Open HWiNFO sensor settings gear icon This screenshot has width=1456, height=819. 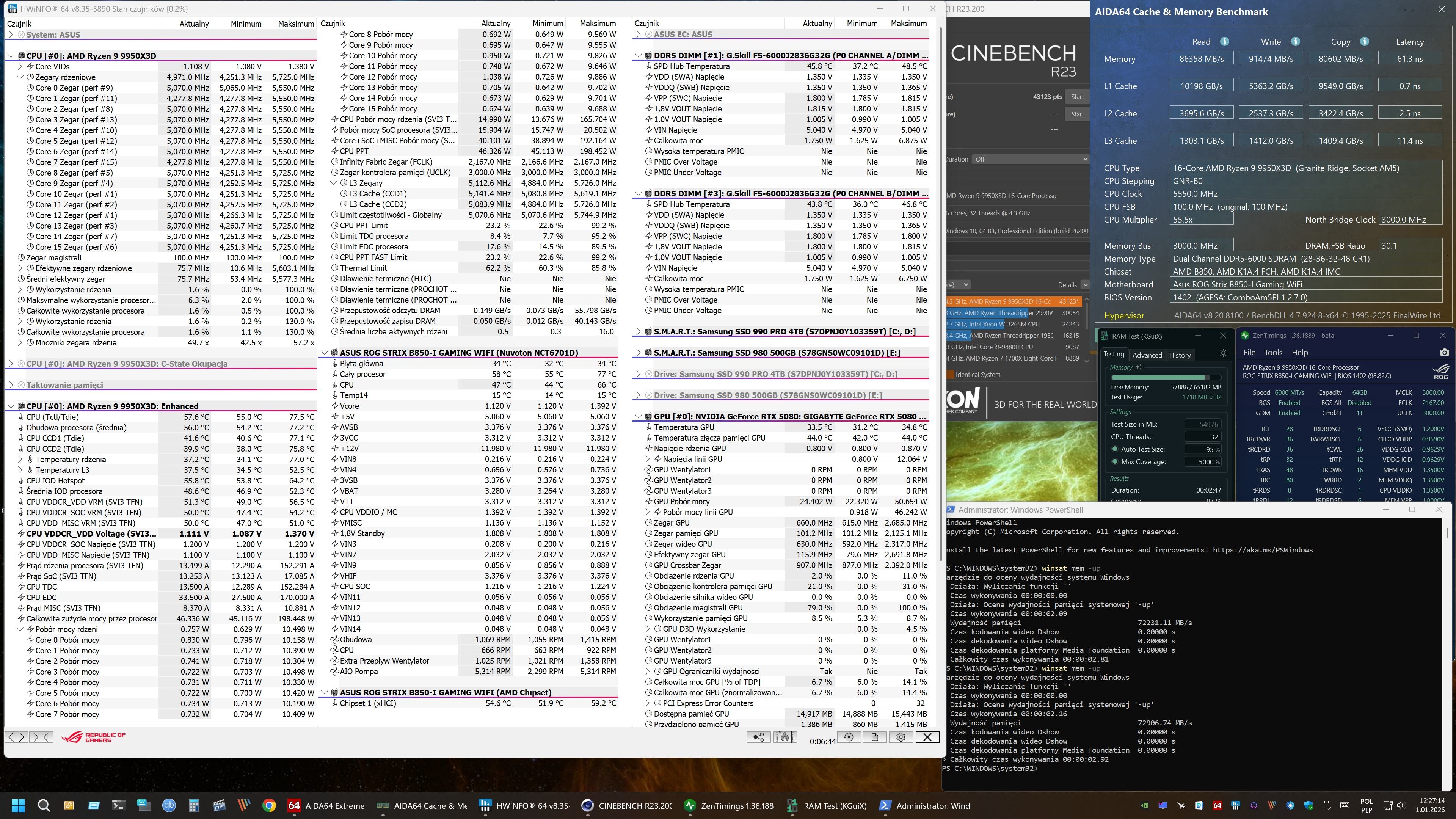point(901,737)
